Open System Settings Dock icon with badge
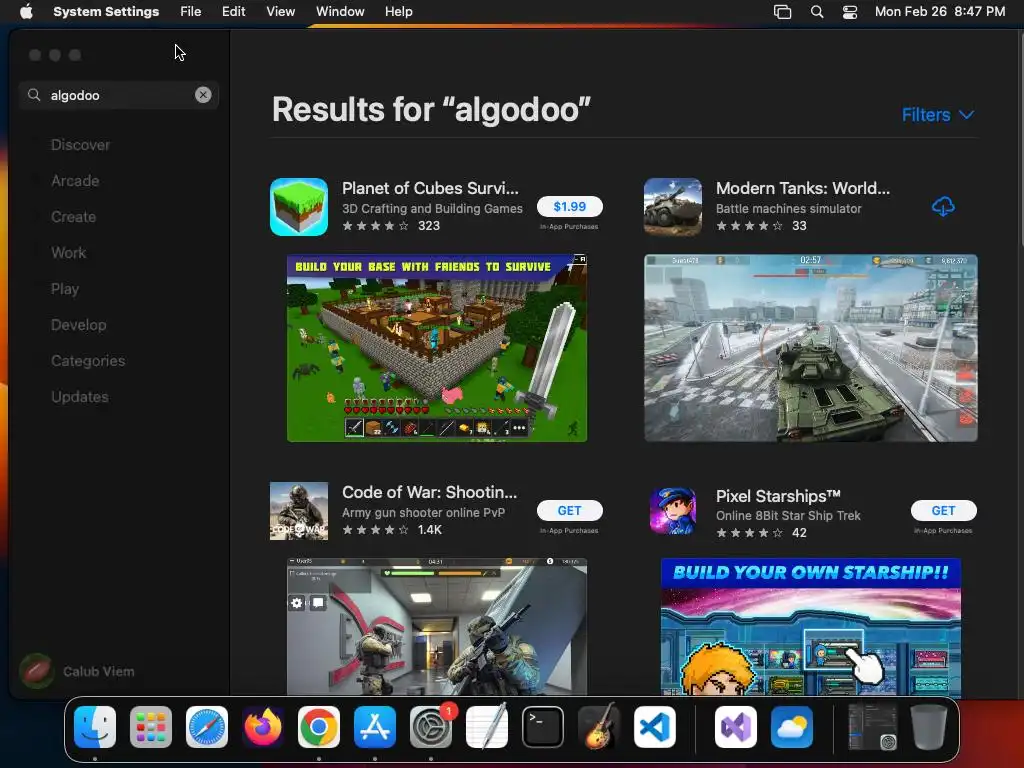Viewport: 1024px width, 768px height. coord(431,727)
